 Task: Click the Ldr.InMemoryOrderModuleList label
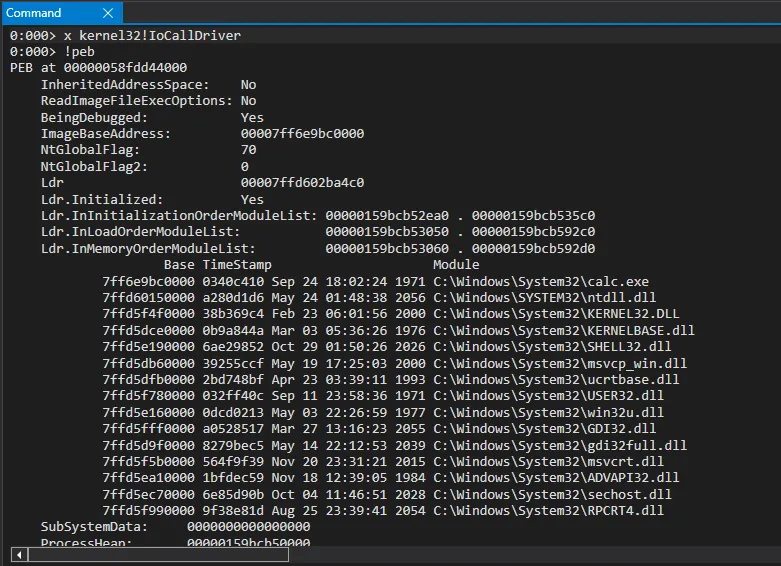148,249
